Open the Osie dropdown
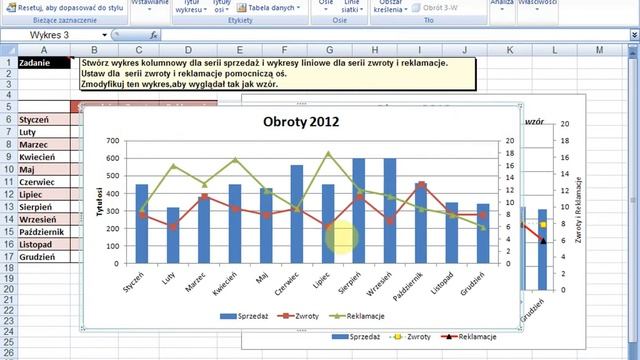The image size is (640, 360). coord(325,6)
